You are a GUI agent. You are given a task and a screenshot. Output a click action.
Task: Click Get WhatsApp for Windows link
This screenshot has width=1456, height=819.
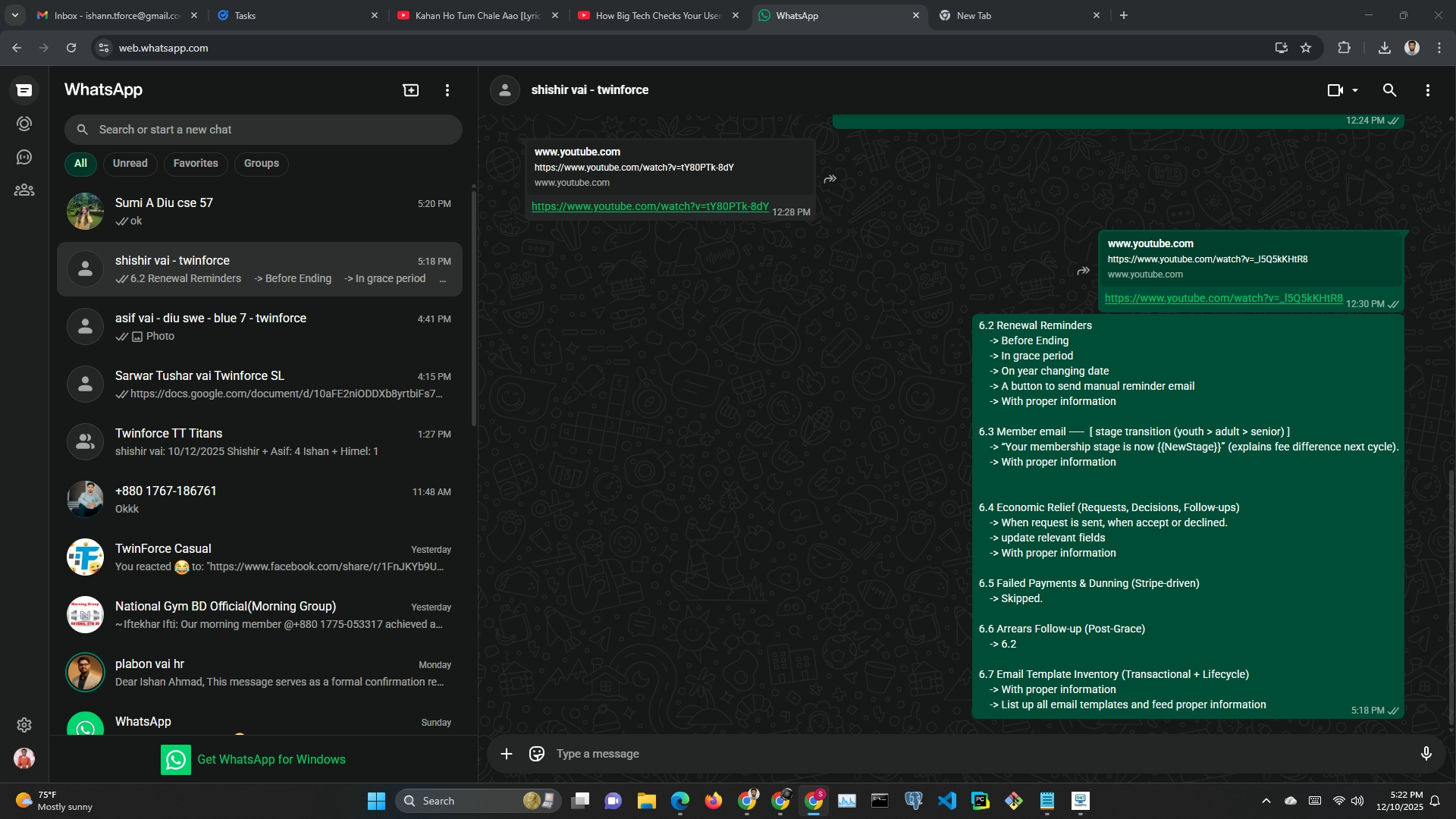coord(271,760)
